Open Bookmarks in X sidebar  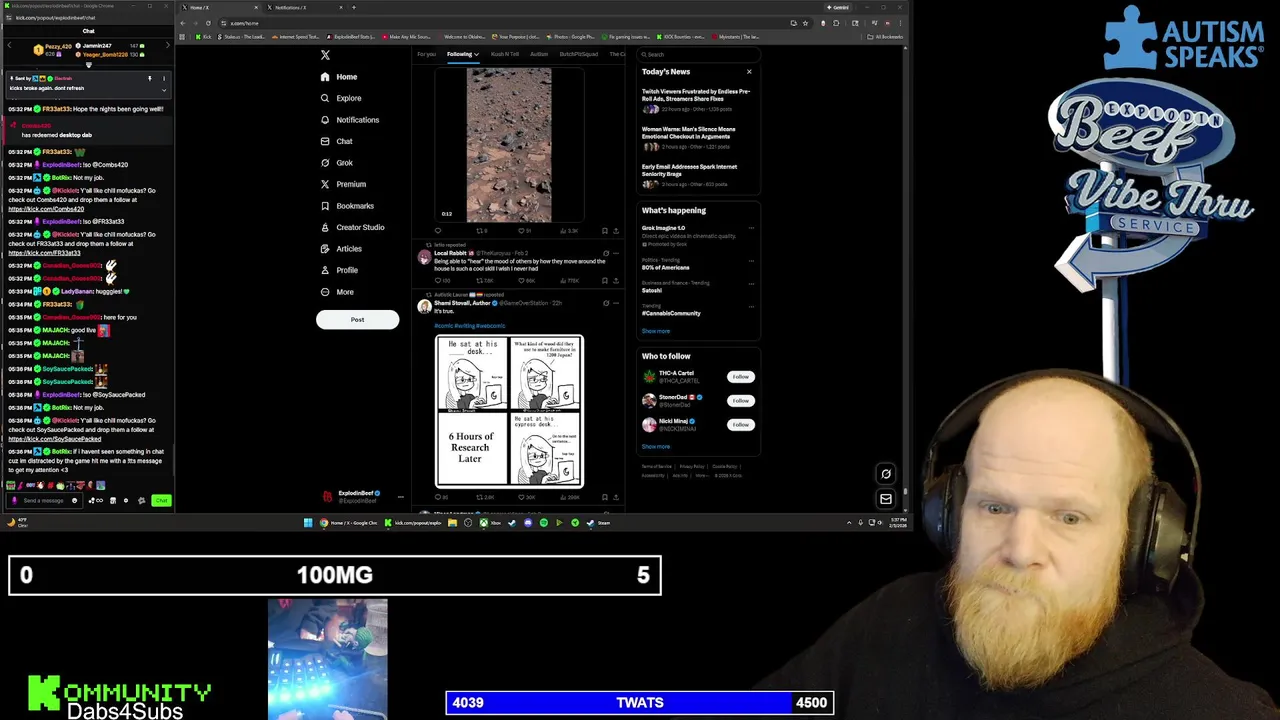coord(347,206)
